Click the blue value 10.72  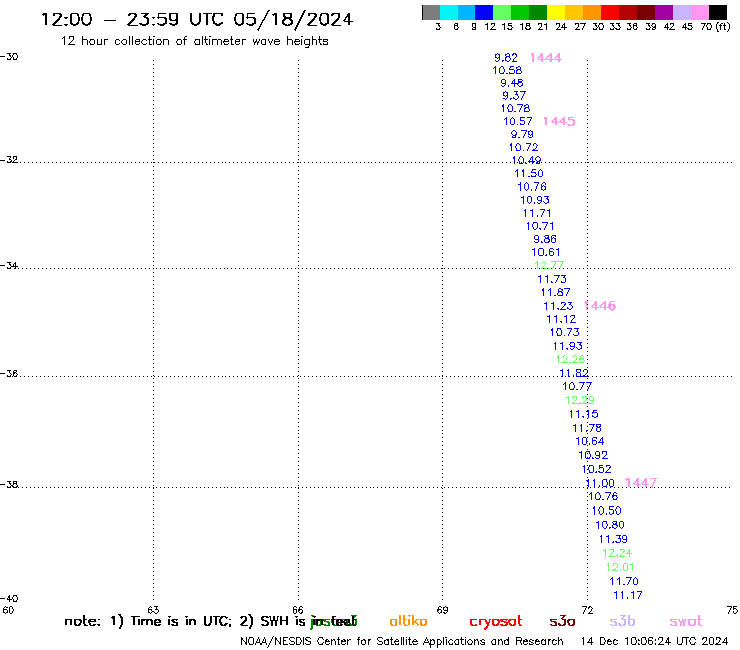[x=523, y=147]
